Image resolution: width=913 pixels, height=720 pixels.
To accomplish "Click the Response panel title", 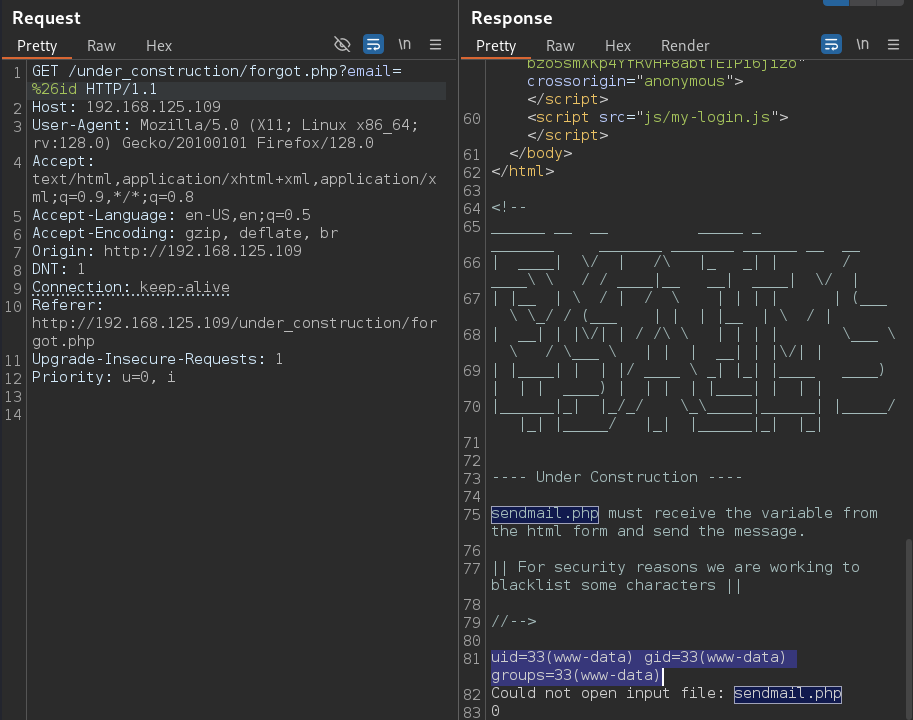I will point(511,18).
